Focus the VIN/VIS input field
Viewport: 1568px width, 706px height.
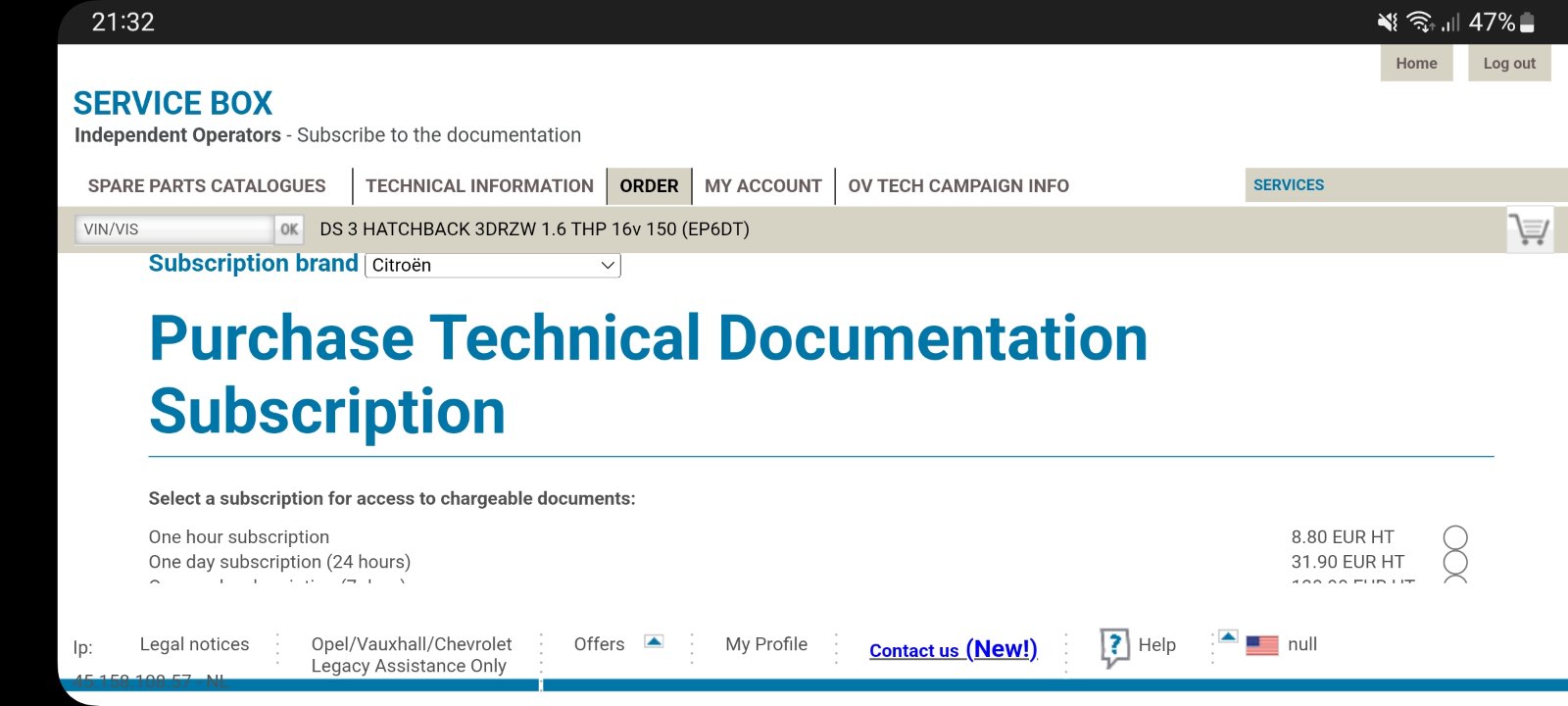(x=174, y=229)
